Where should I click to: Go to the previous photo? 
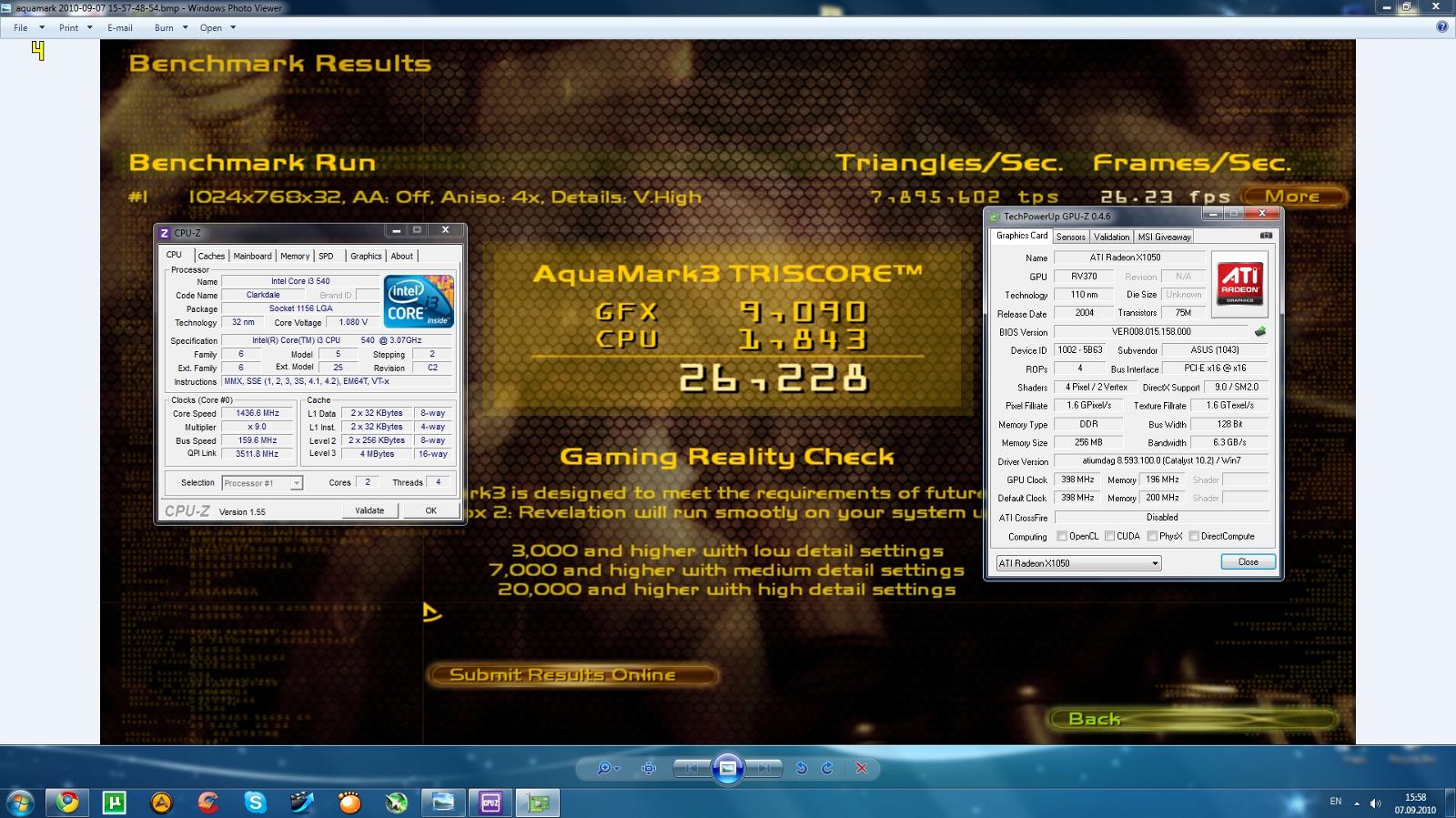click(692, 768)
